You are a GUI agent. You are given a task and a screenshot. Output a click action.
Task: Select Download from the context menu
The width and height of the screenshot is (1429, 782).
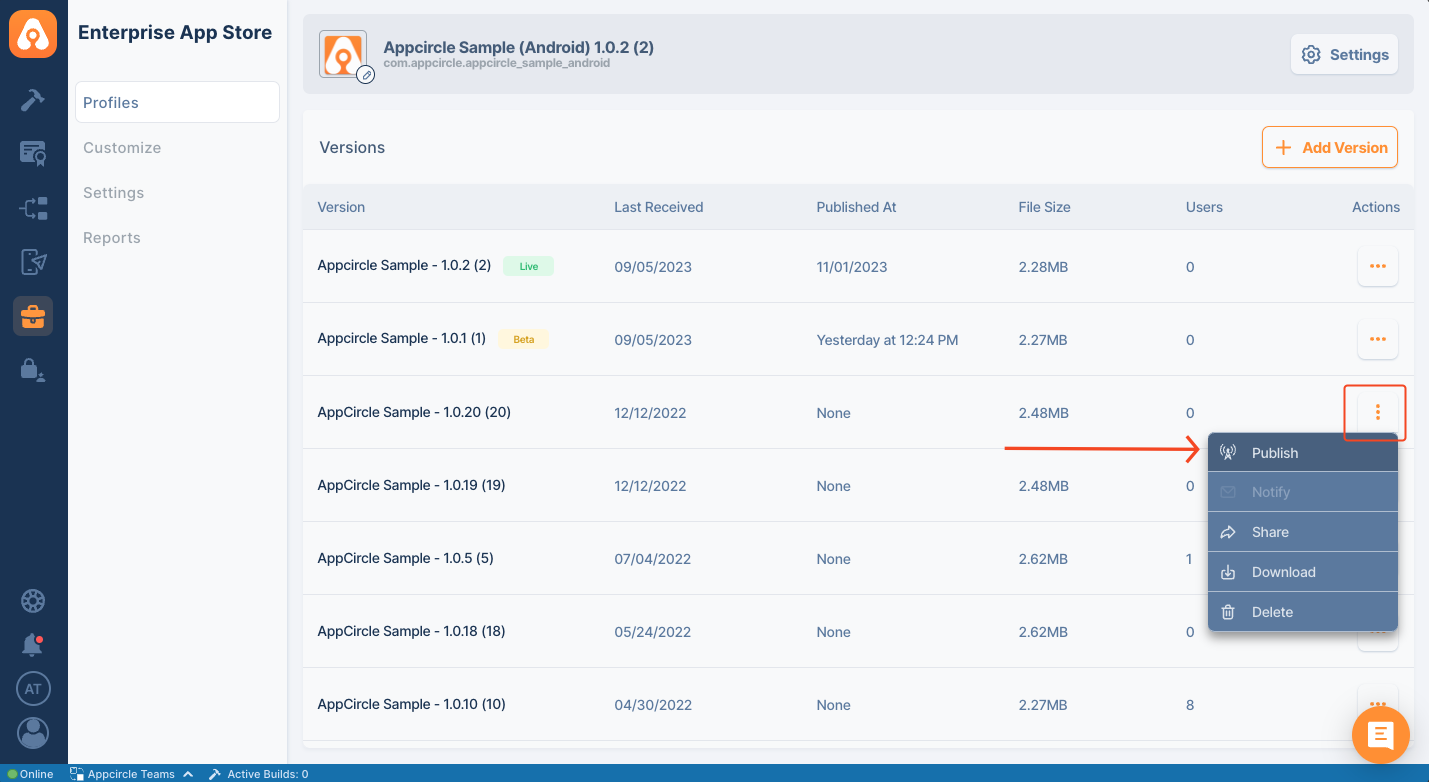(x=1302, y=572)
